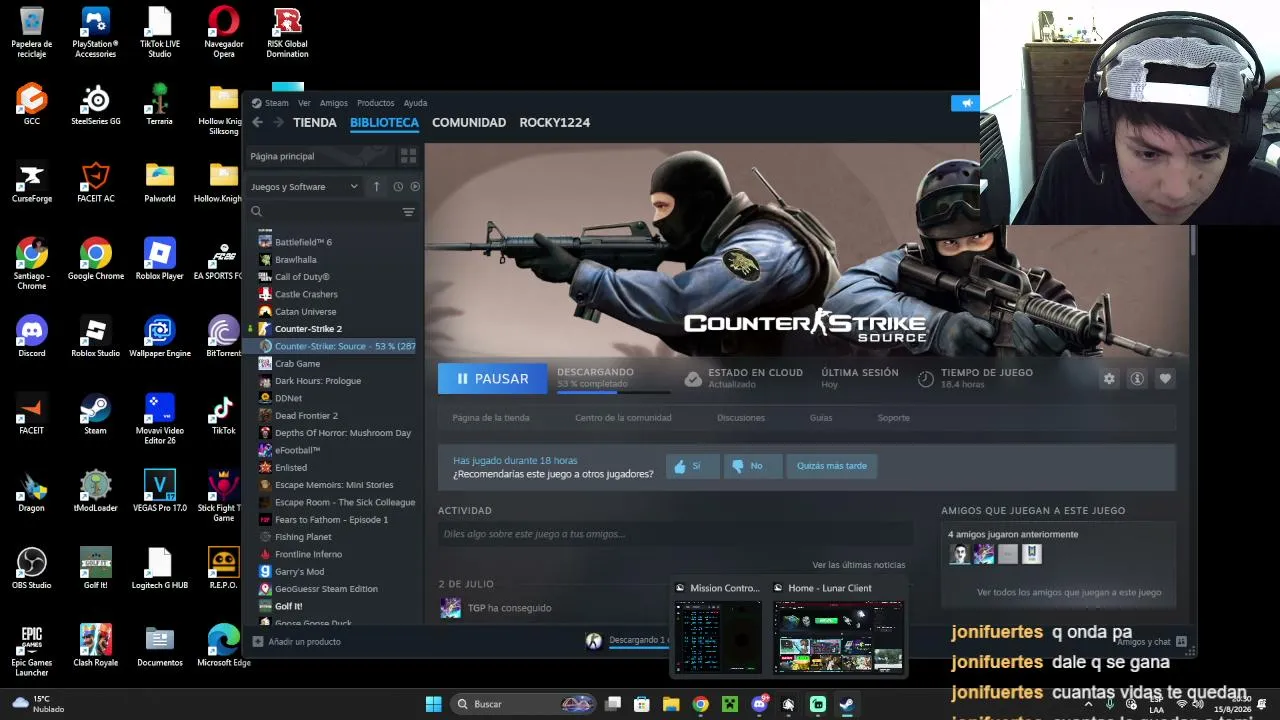The width and height of the screenshot is (1280, 720).
Task: Switch to the TIENDA tab
Action: click(x=315, y=123)
